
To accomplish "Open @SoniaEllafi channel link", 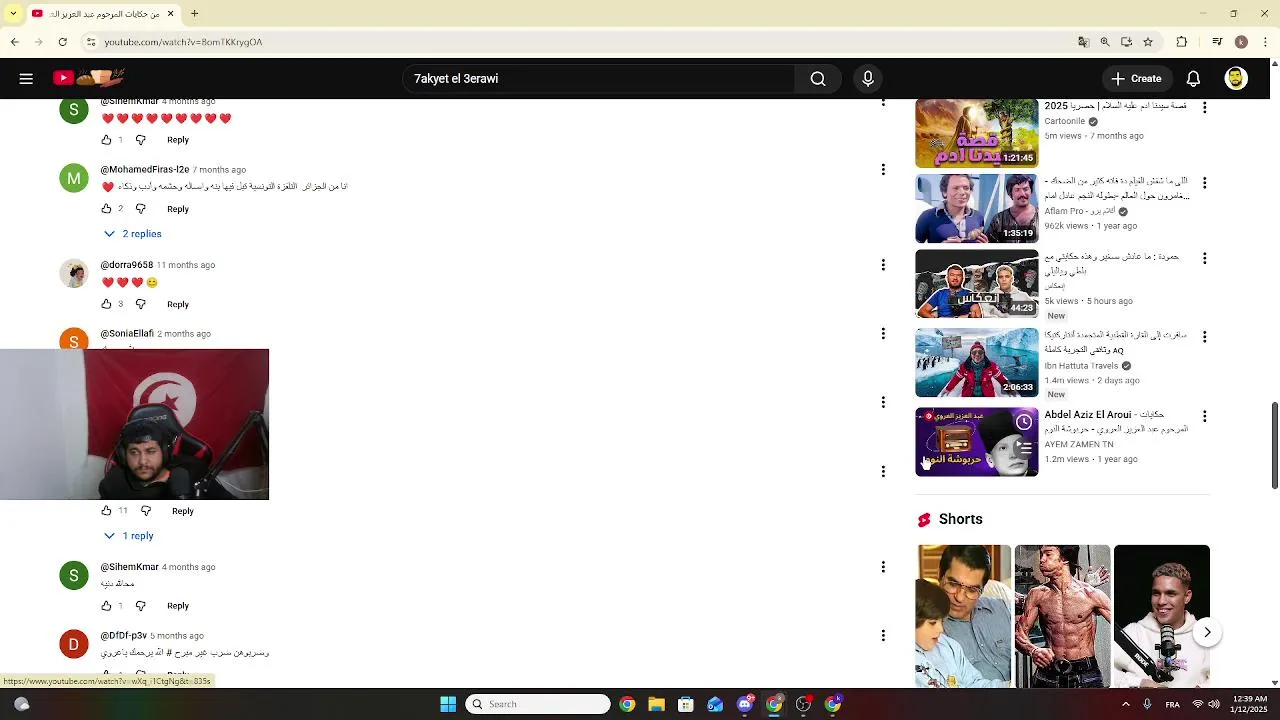I will [x=127, y=334].
